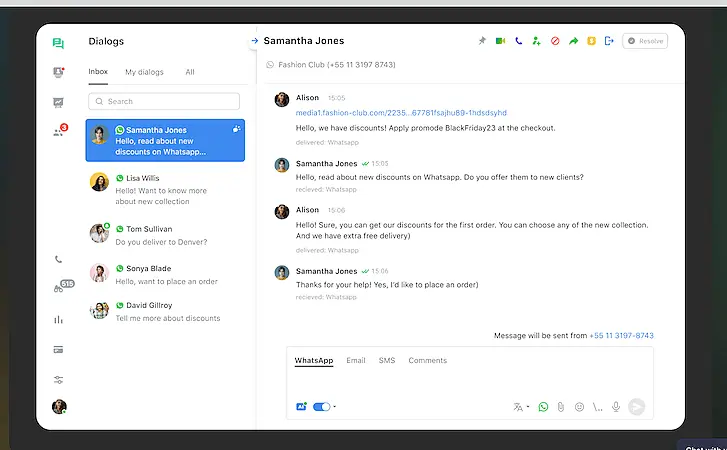Click Alison's avatar on the 15:05 message
This screenshot has height=450, width=727.
[282, 99]
